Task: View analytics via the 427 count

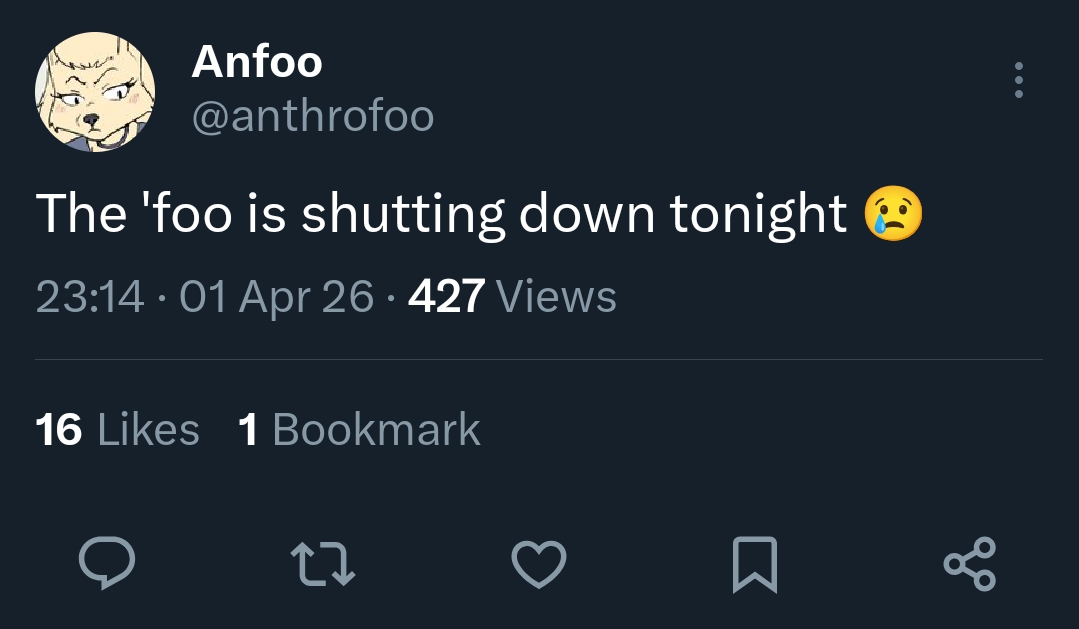Action: tap(447, 296)
